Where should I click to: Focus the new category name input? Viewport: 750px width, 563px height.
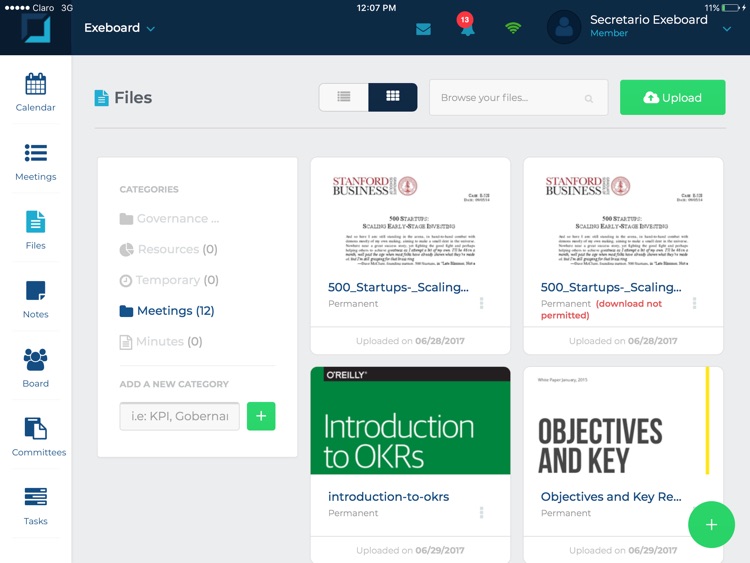tap(179, 416)
